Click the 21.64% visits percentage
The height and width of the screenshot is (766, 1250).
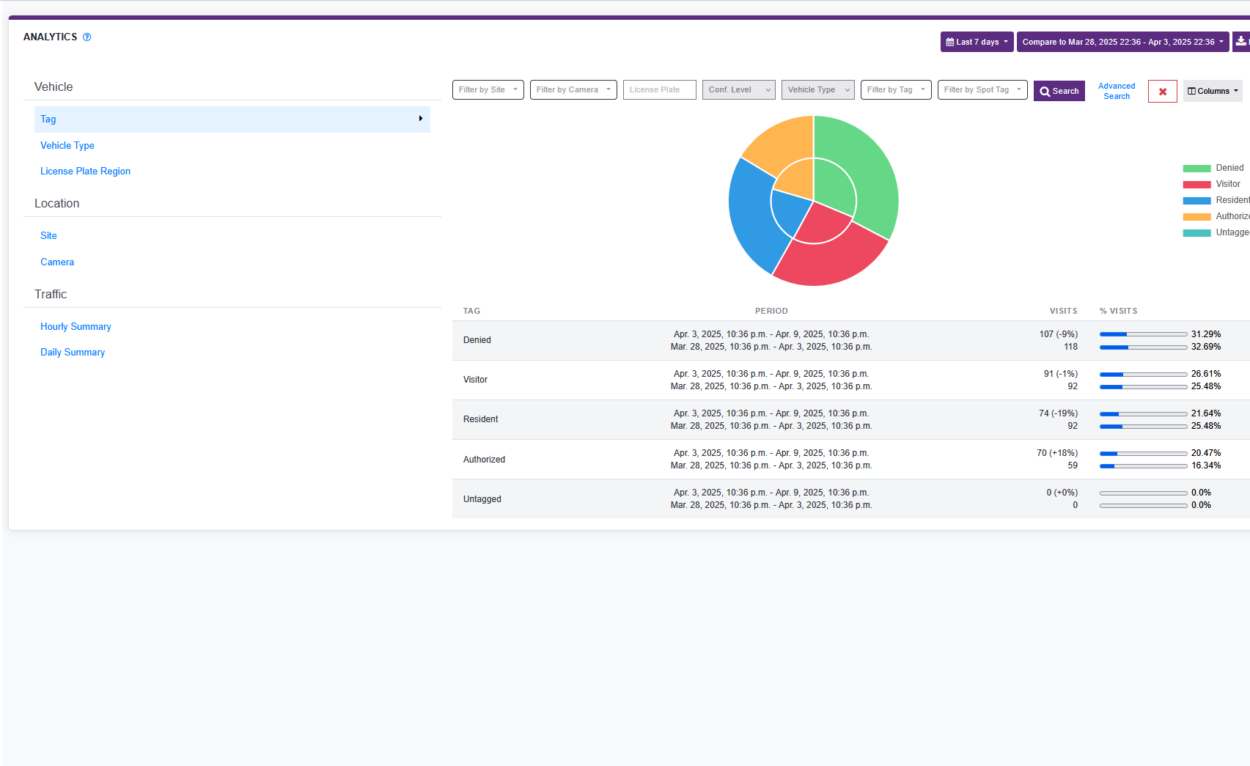(x=1206, y=413)
